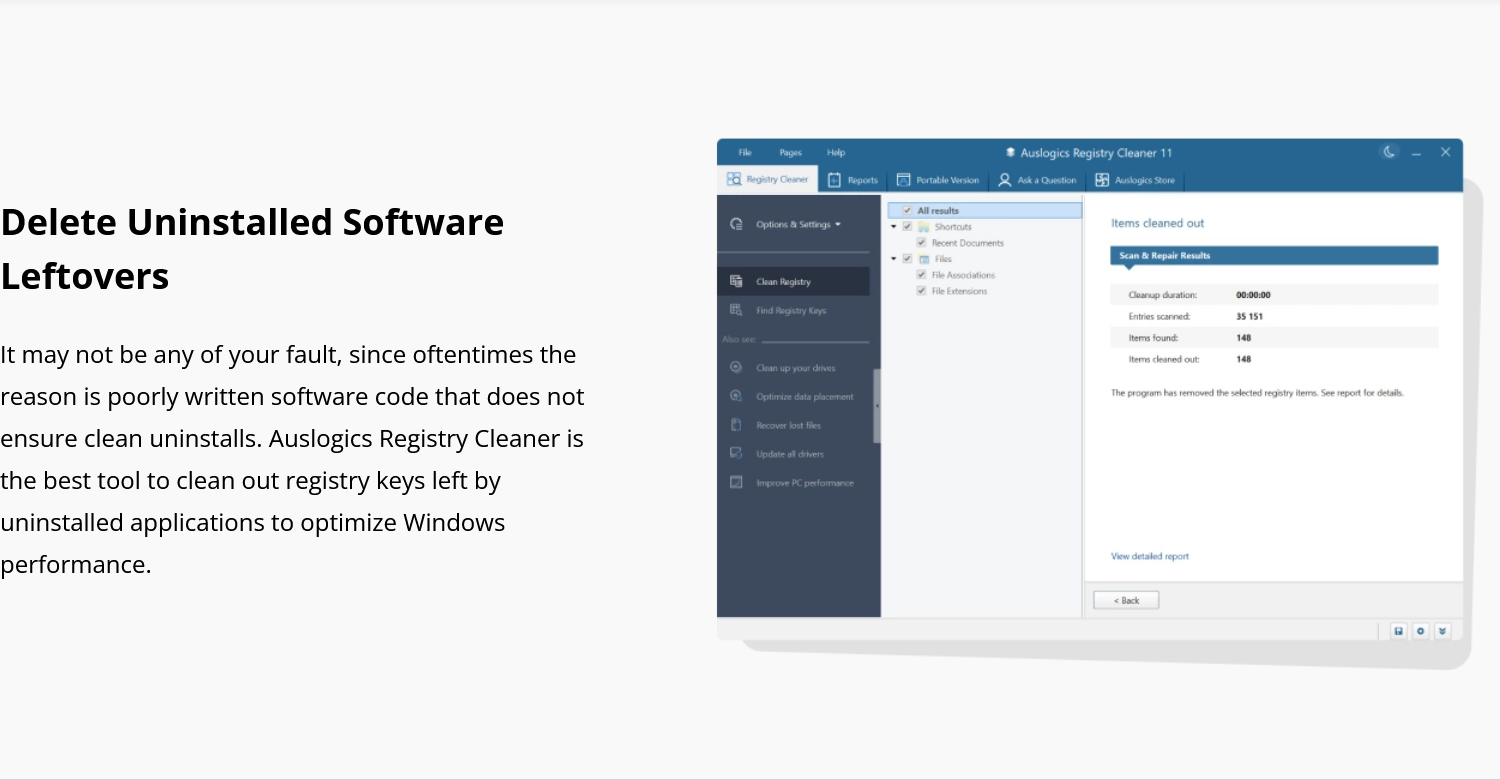Open Find Registry Keys in the sidebar
The image size is (1500, 780).
click(x=794, y=311)
